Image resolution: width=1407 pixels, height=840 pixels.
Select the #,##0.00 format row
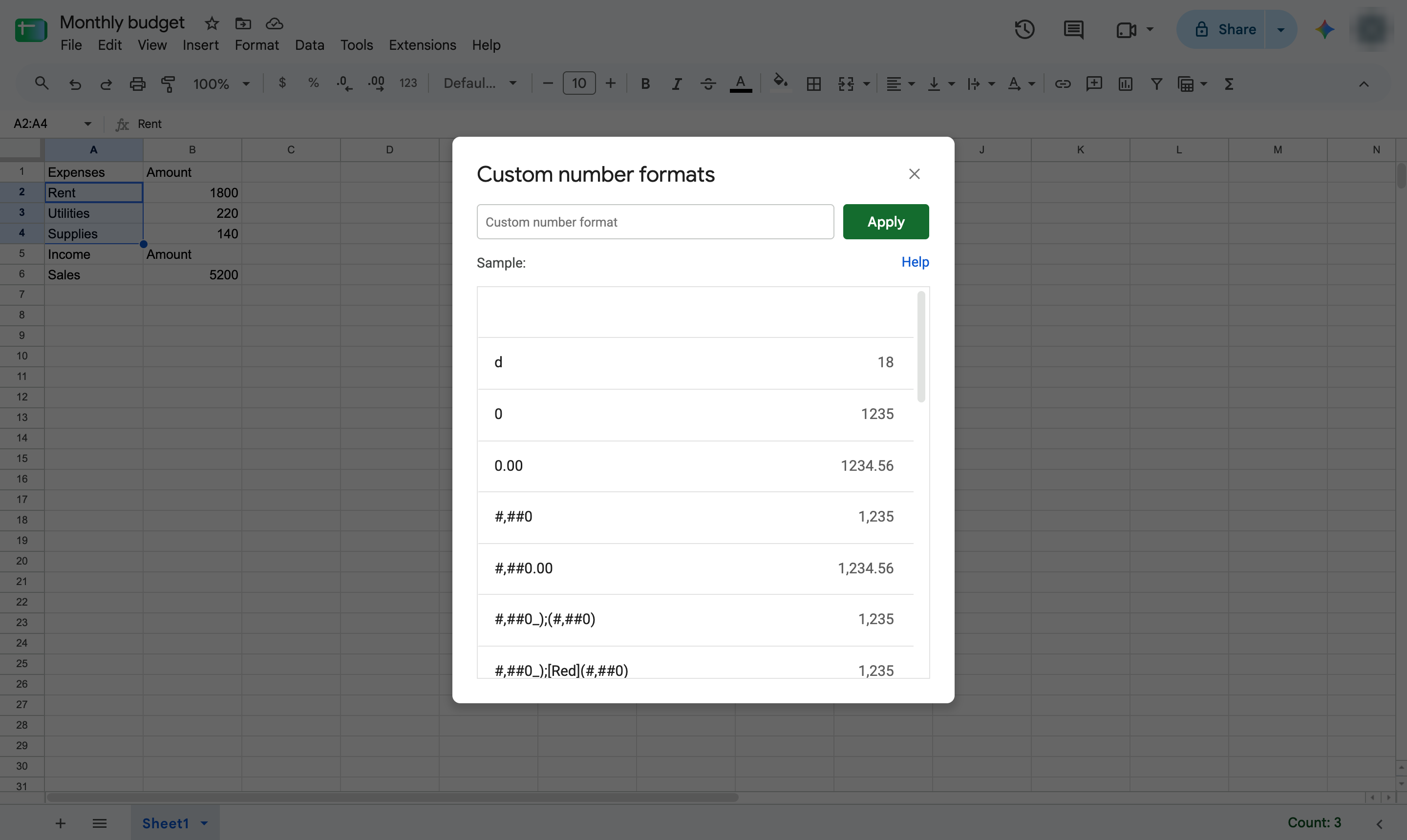pyautogui.click(x=695, y=568)
